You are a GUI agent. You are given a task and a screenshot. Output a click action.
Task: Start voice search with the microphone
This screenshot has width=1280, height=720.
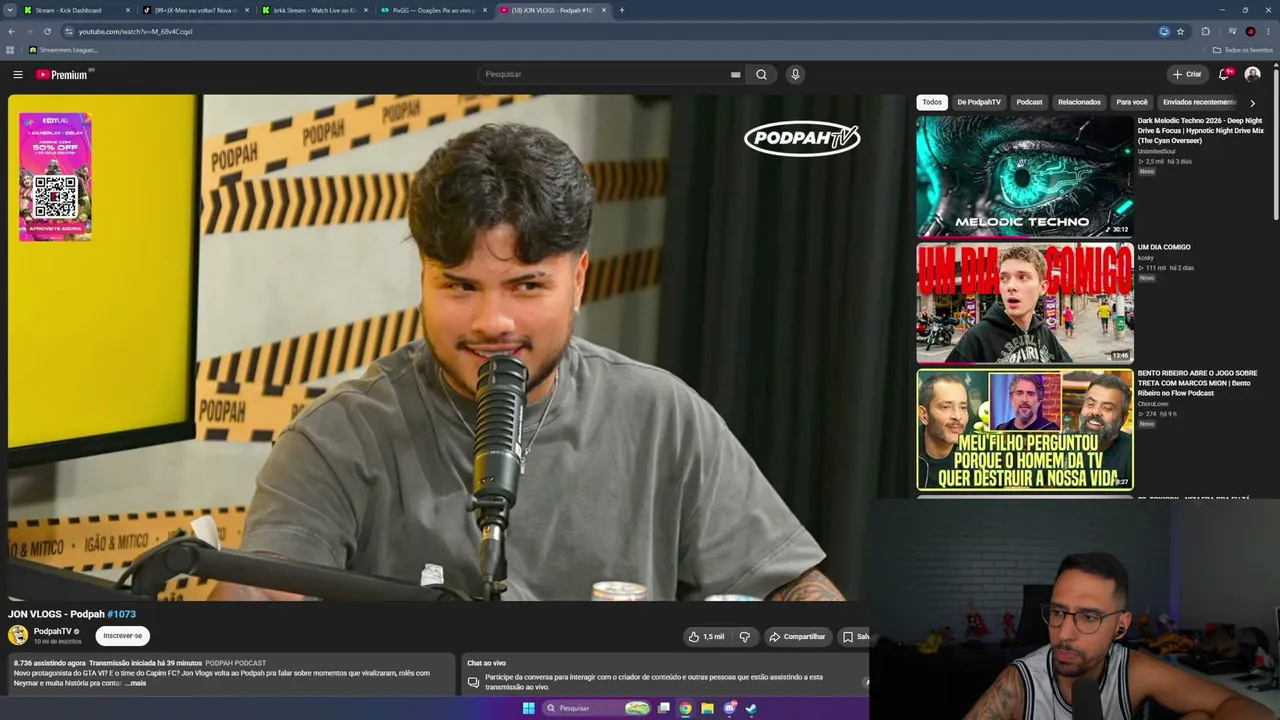point(795,75)
